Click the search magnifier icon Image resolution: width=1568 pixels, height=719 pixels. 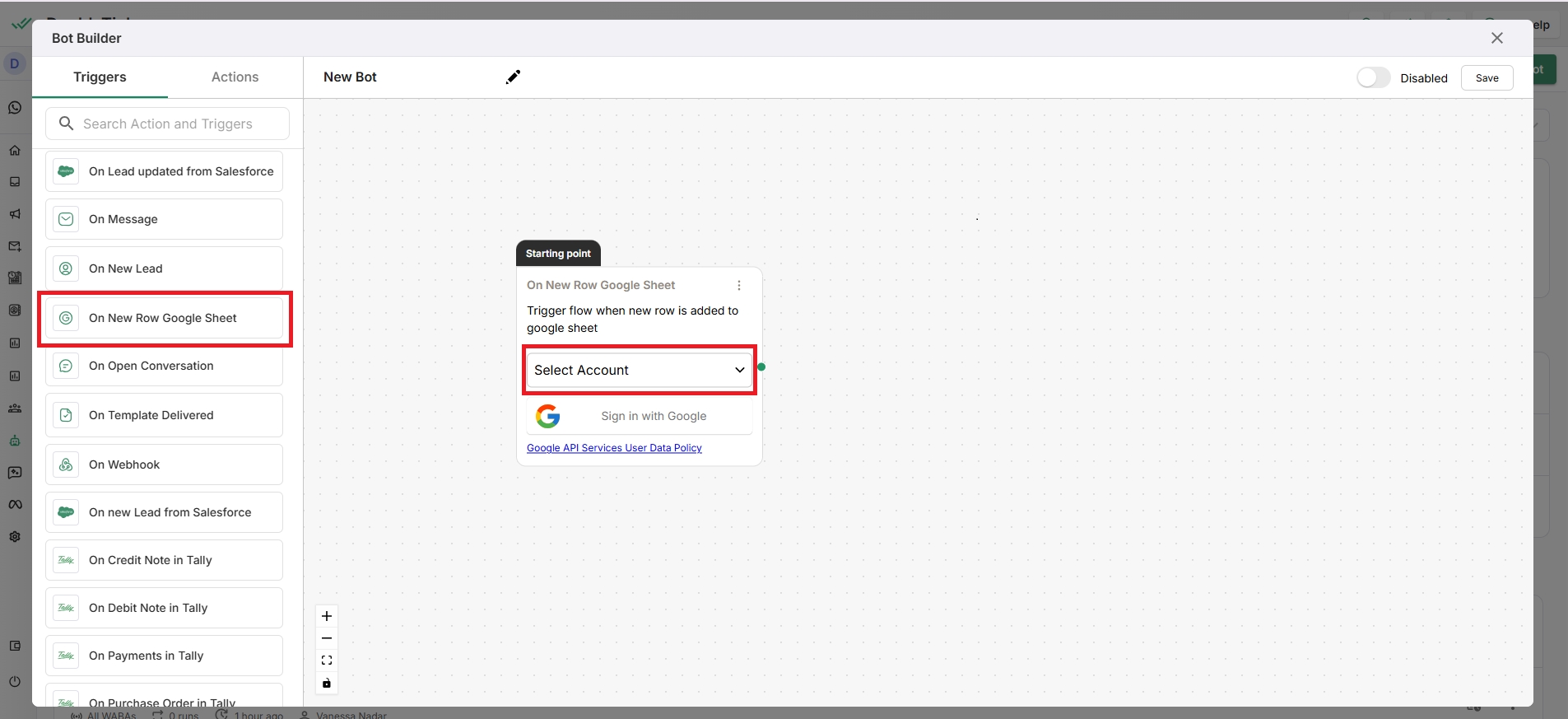point(67,124)
